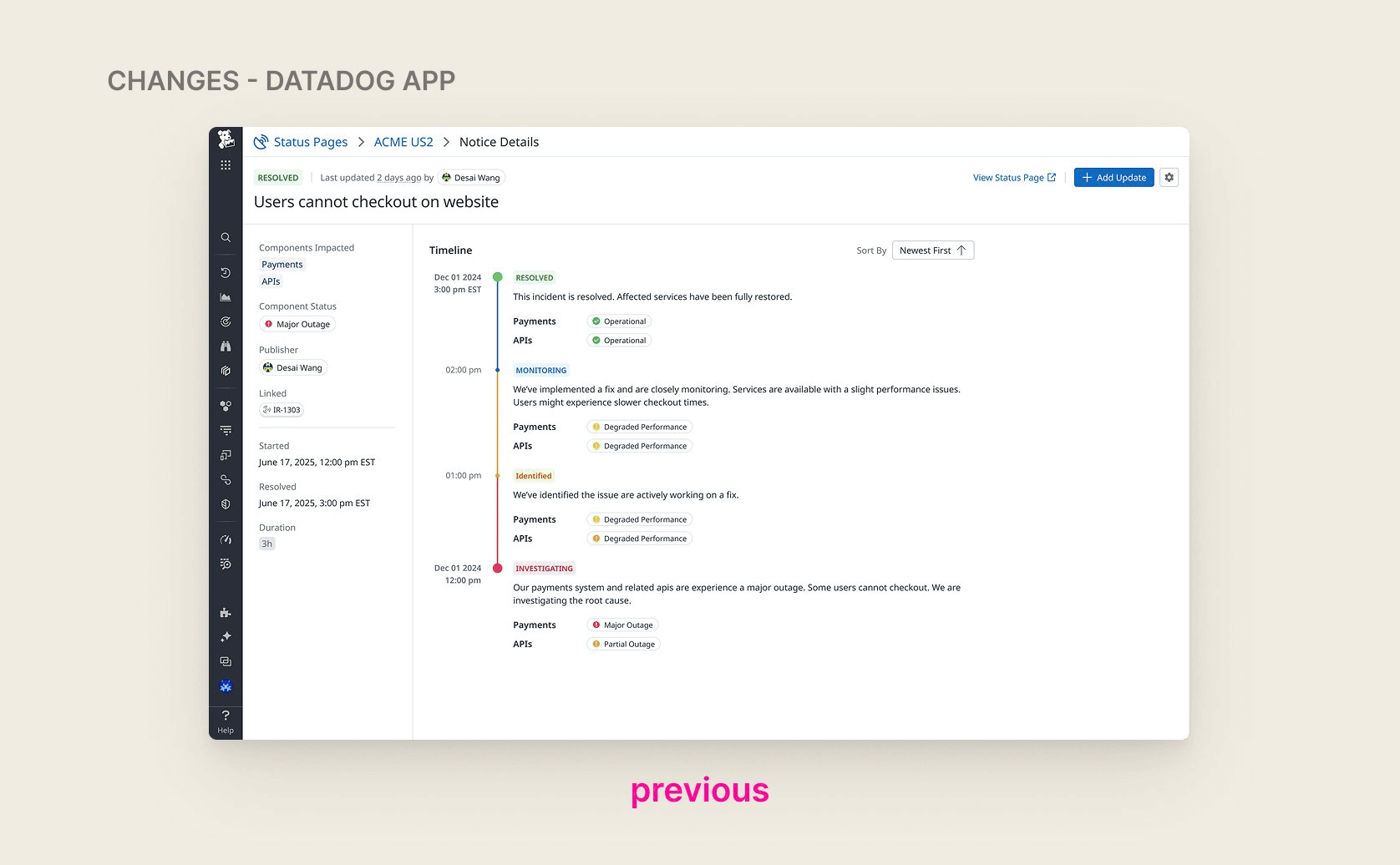Click the MONITORING badge in timeline
The width and height of the screenshot is (1400, 865).
point(541,371)
